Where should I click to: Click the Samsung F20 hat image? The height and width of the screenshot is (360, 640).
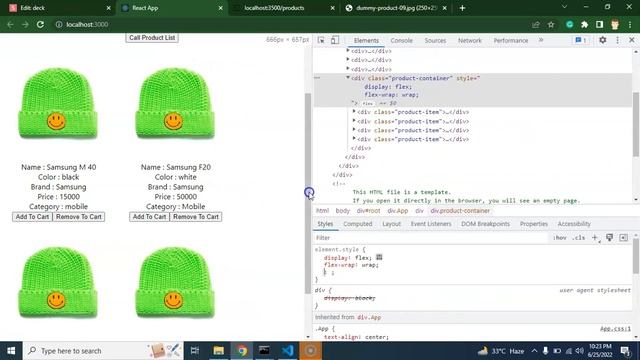pos(175,104)
